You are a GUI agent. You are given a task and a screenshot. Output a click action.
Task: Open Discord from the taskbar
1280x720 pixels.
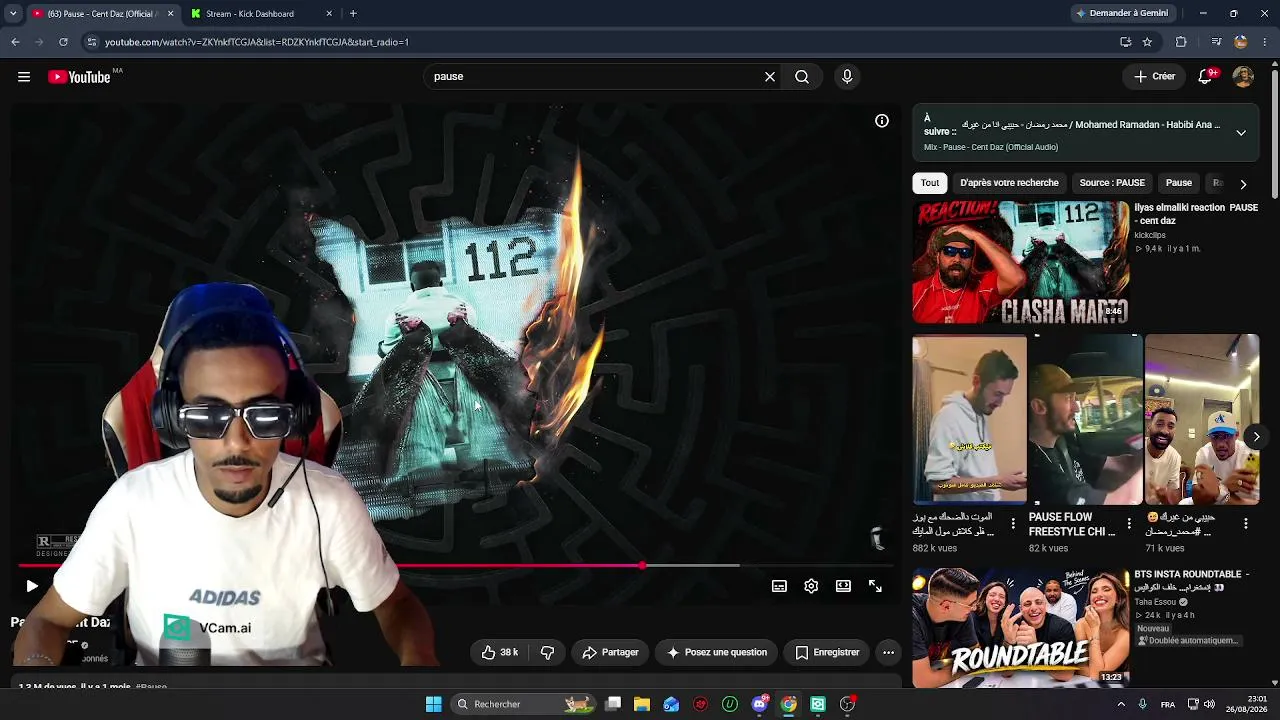pos(760,704)
